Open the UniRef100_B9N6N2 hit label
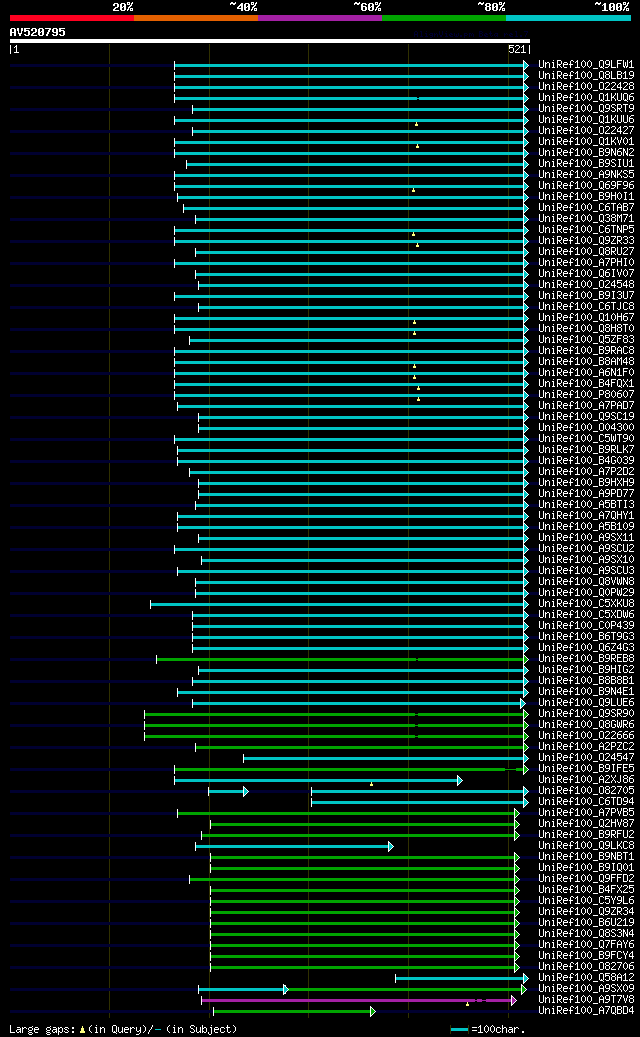 (x=586, y=153)
